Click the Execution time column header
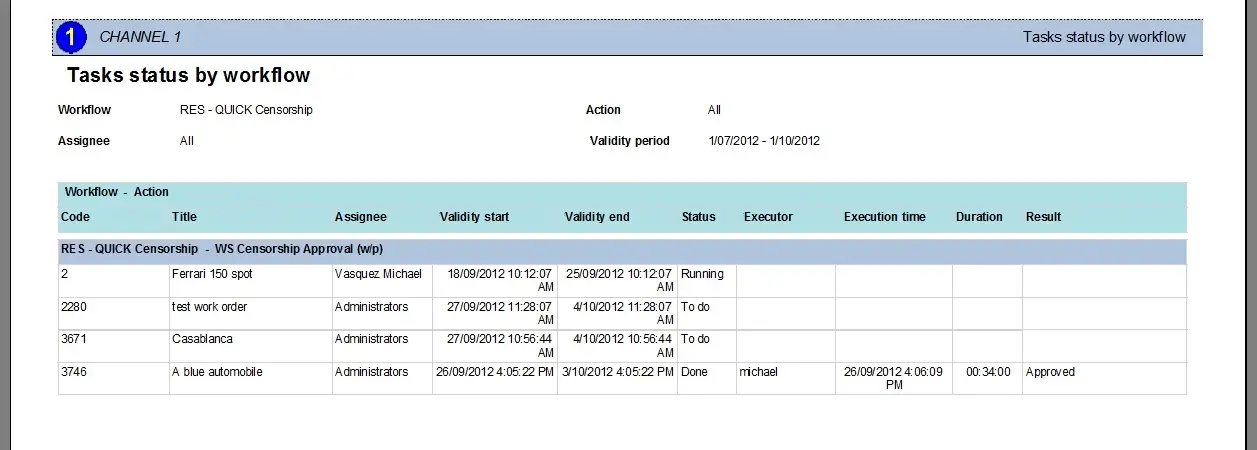 pos(884,216)
